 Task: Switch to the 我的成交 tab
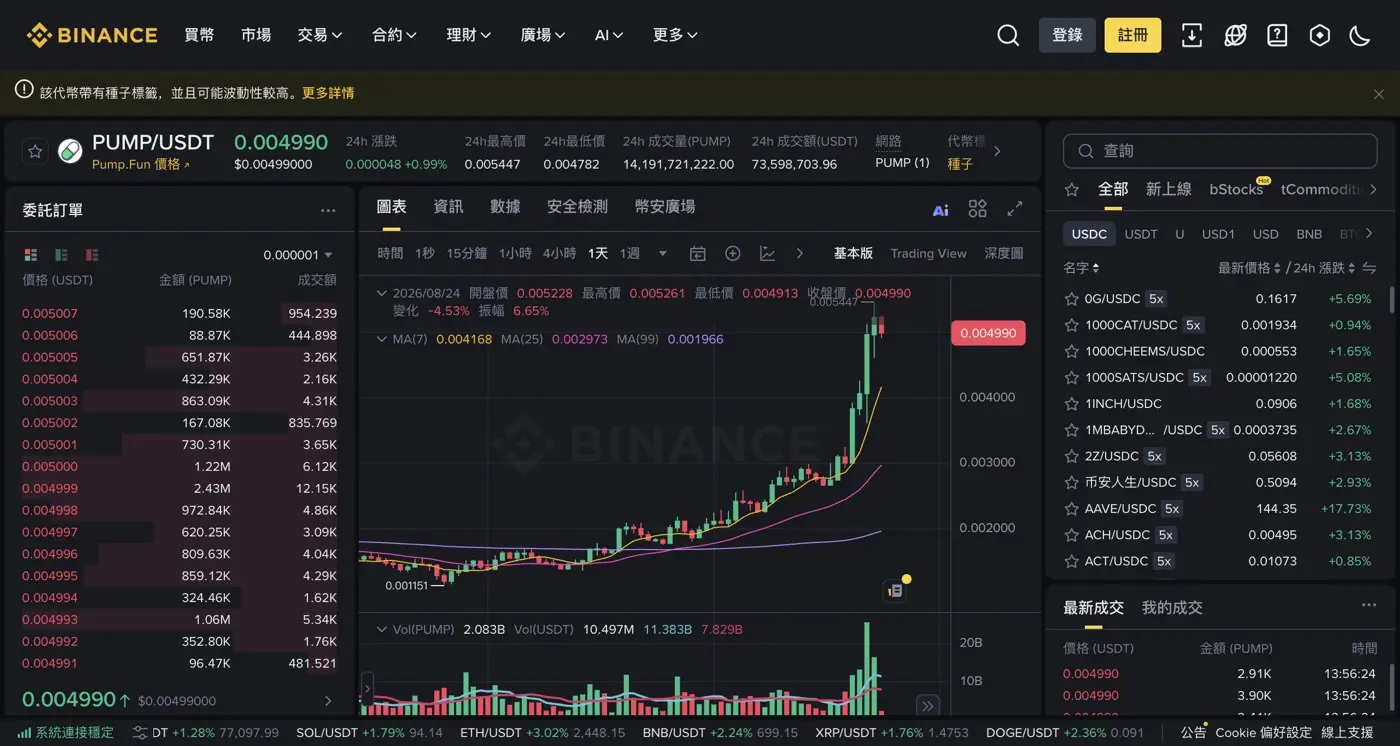point(1172,607)
